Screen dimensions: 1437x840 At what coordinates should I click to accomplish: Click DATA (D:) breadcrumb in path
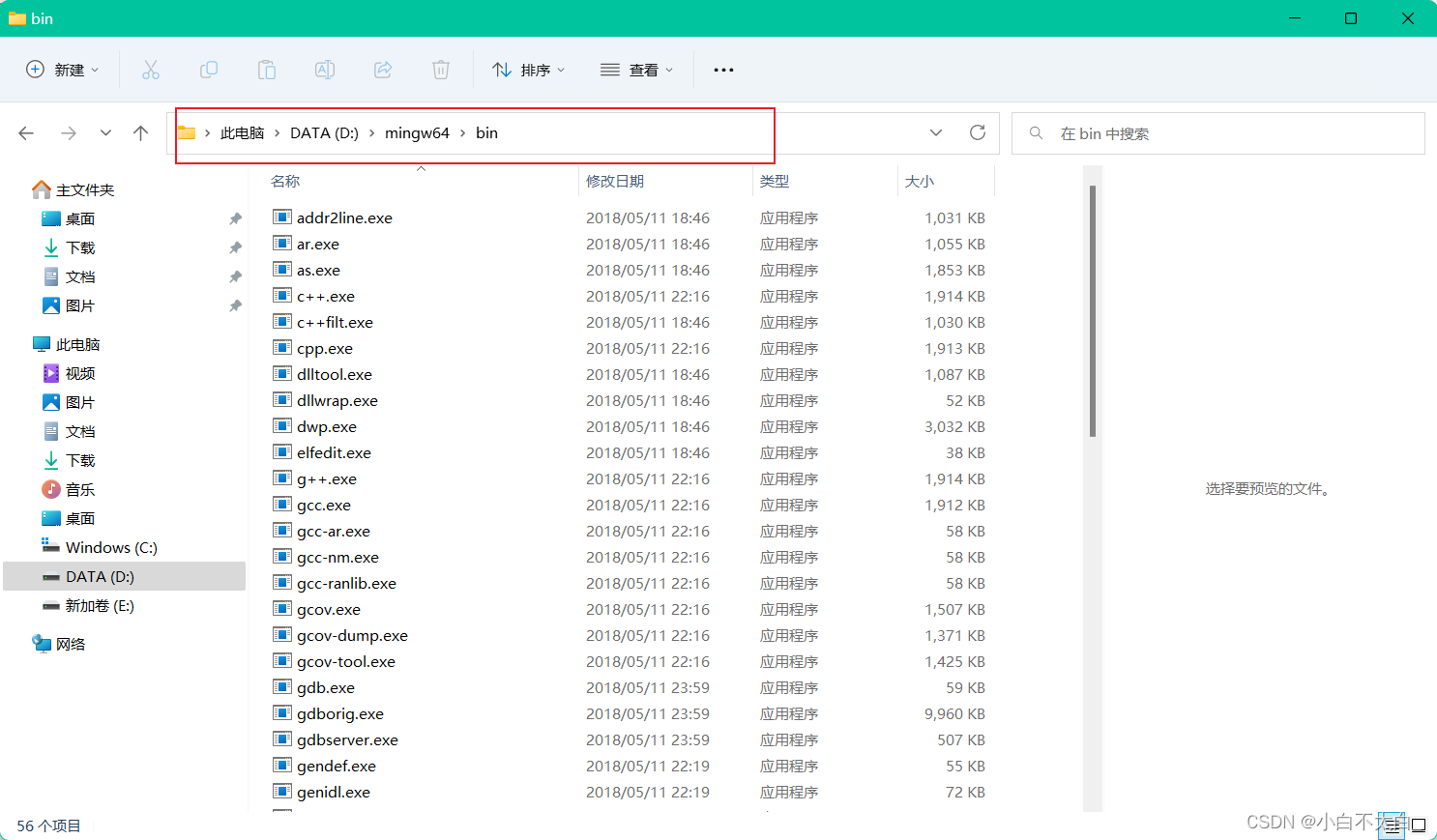(324, 133)
